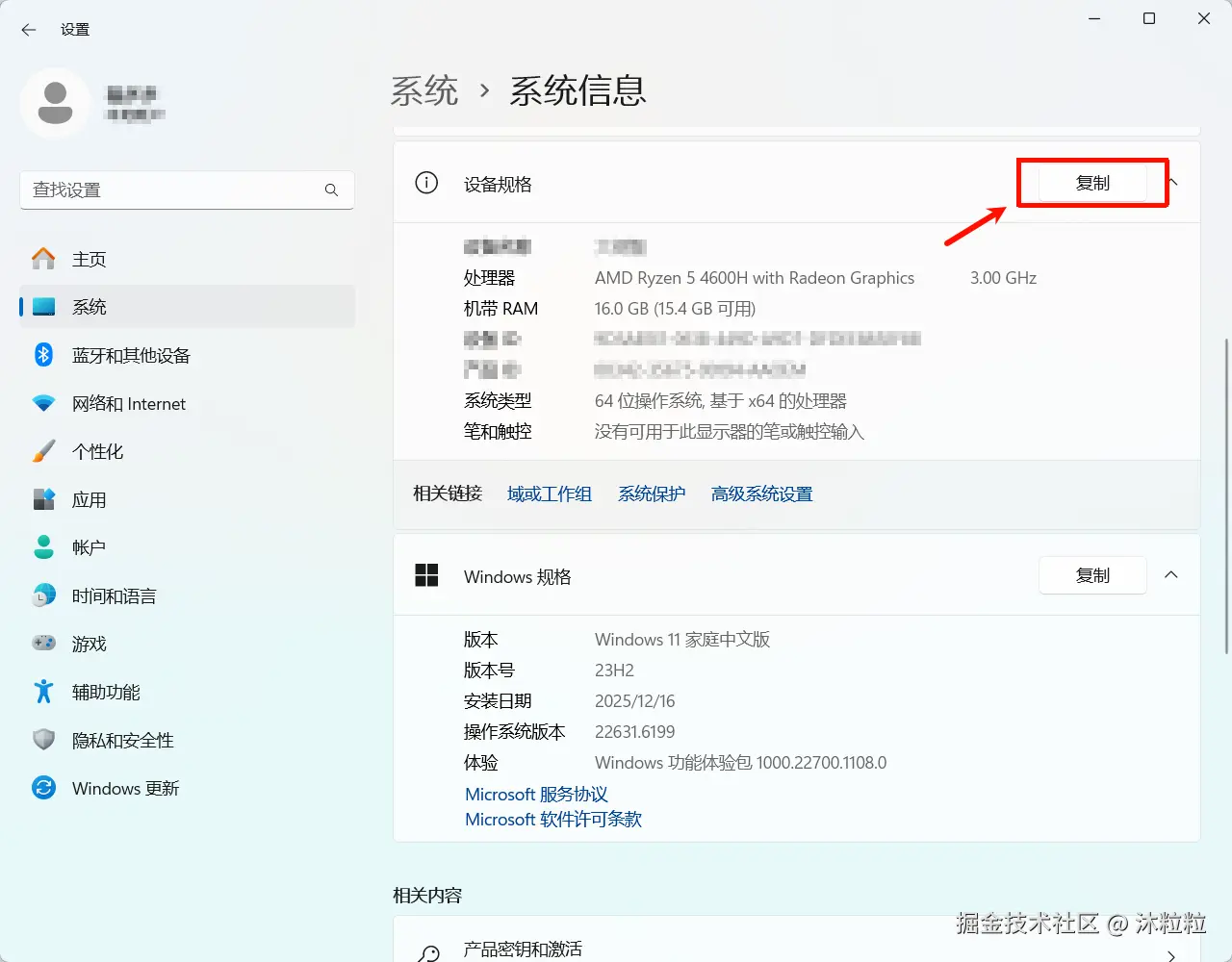Click the Wi-Fi icon for 网络和 Internet

(43, 403)
